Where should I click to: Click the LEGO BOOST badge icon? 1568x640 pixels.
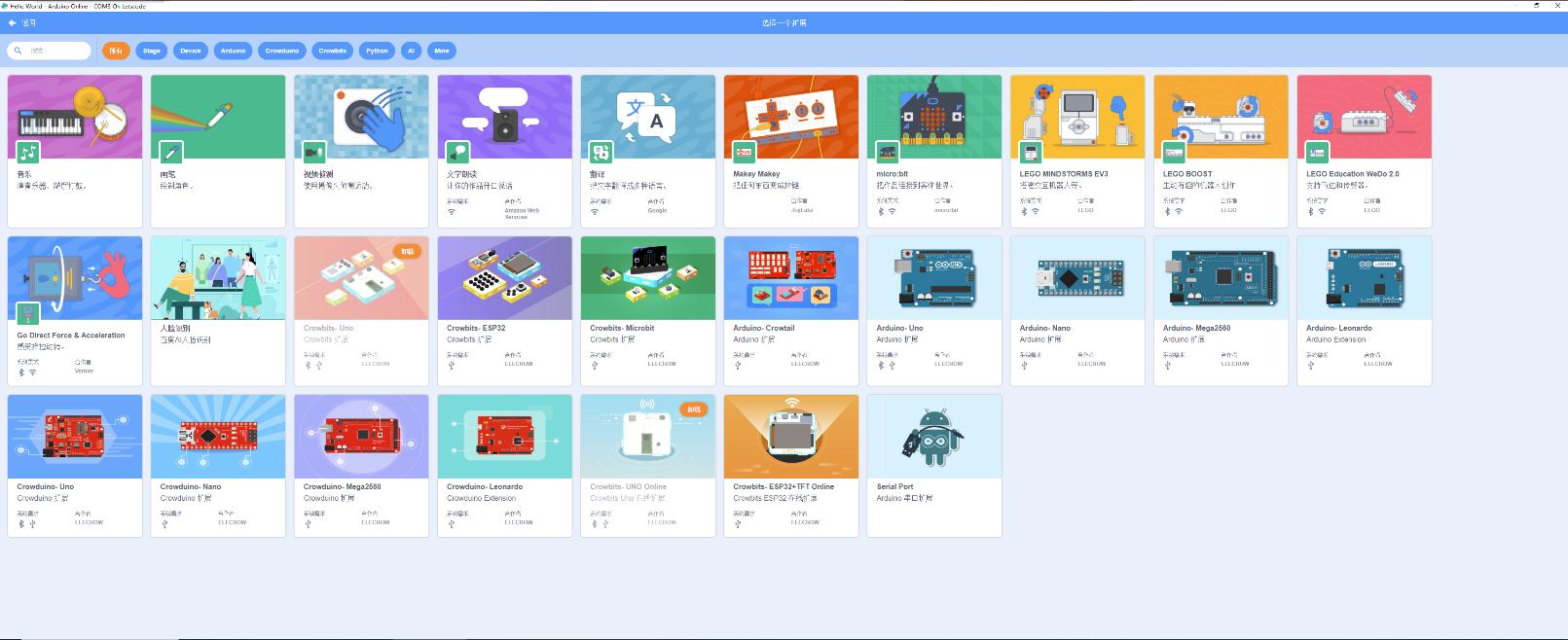click(x=1174, y=152)
